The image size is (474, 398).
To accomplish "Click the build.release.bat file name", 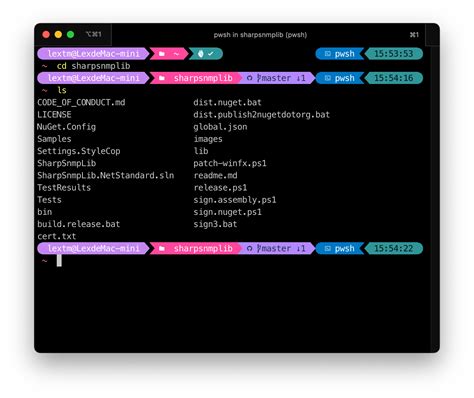I will tap(78, 224).
